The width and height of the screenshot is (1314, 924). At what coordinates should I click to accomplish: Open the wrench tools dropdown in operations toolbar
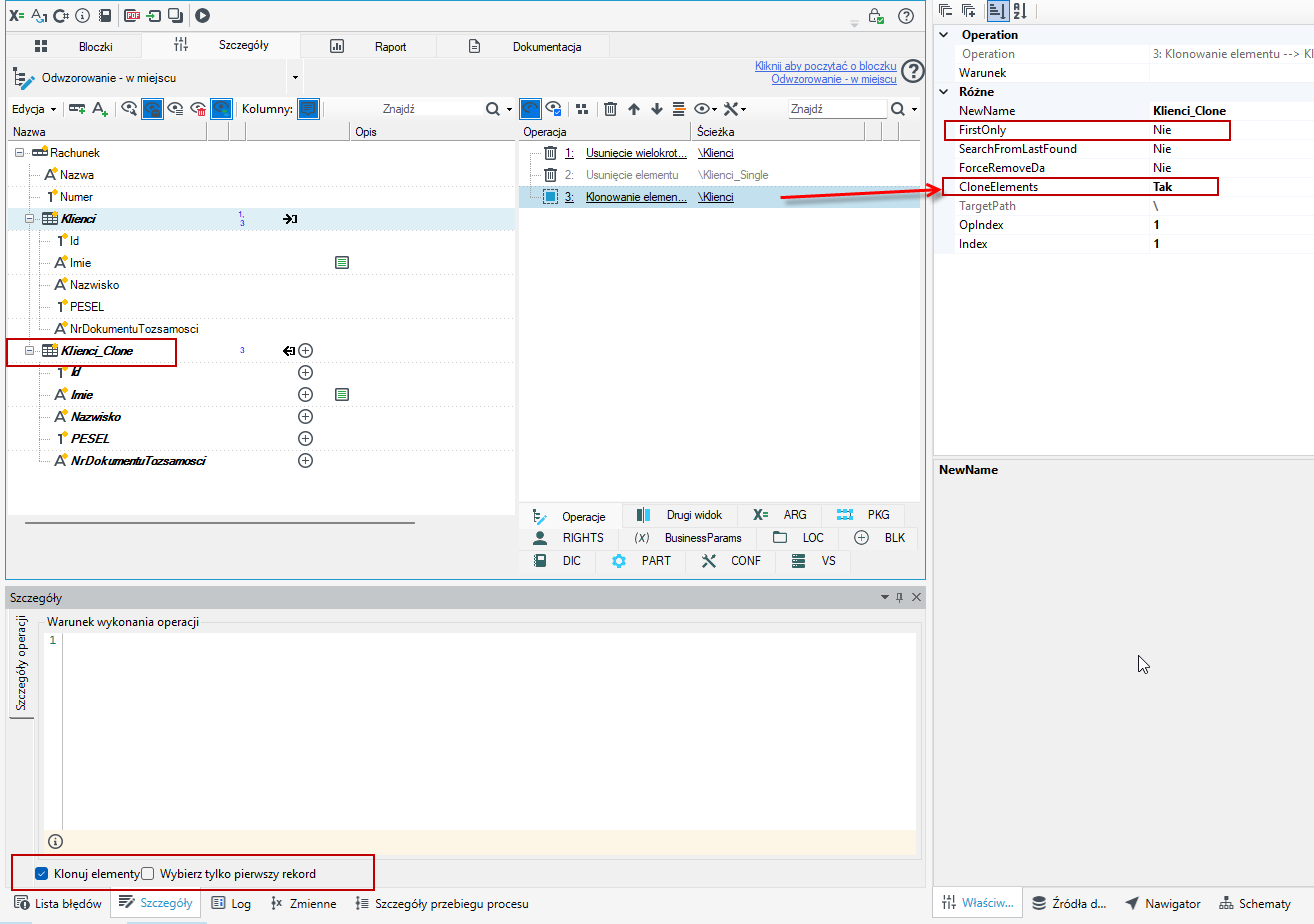[x=735, y=109]
